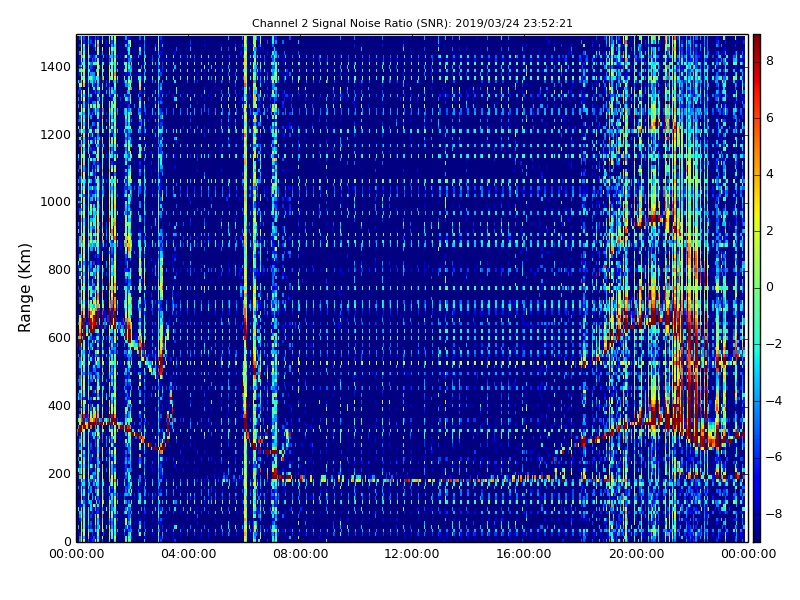Click the 600 range tick label
This screenshot has height=600, width=800.
coord(59,338)
